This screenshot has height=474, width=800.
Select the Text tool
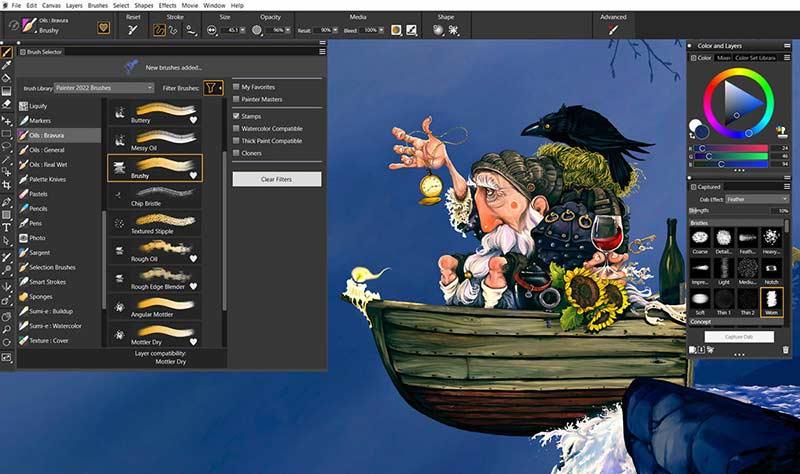coord(6,228)
